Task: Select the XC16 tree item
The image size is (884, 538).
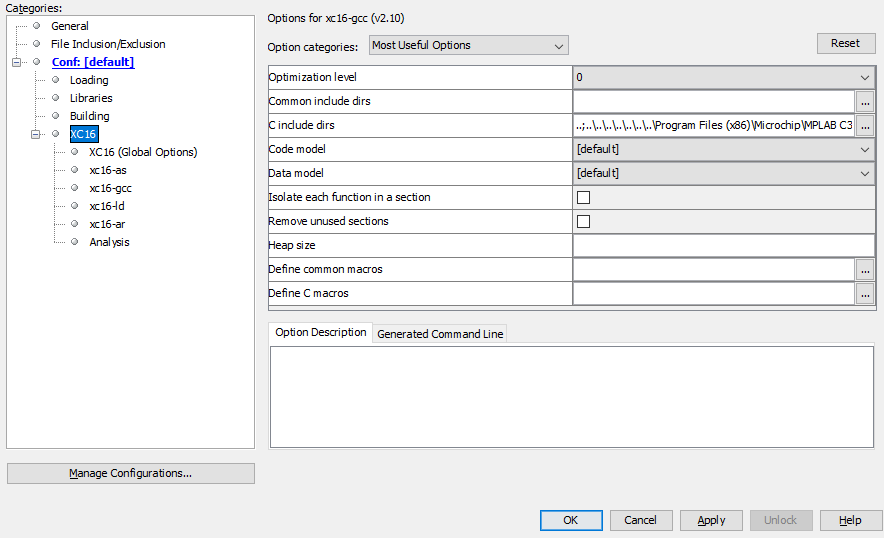Action: (x=83, y=134)
